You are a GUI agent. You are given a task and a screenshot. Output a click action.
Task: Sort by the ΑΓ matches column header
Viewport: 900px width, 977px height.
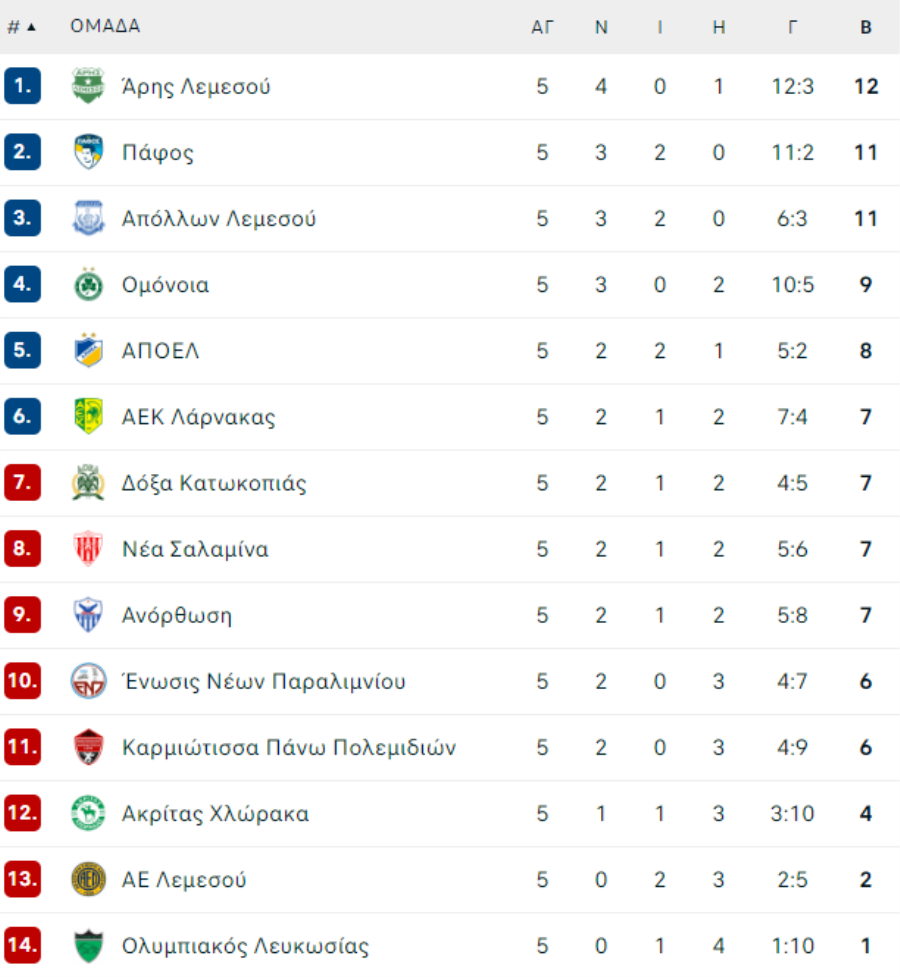click(x=542, y=27)
